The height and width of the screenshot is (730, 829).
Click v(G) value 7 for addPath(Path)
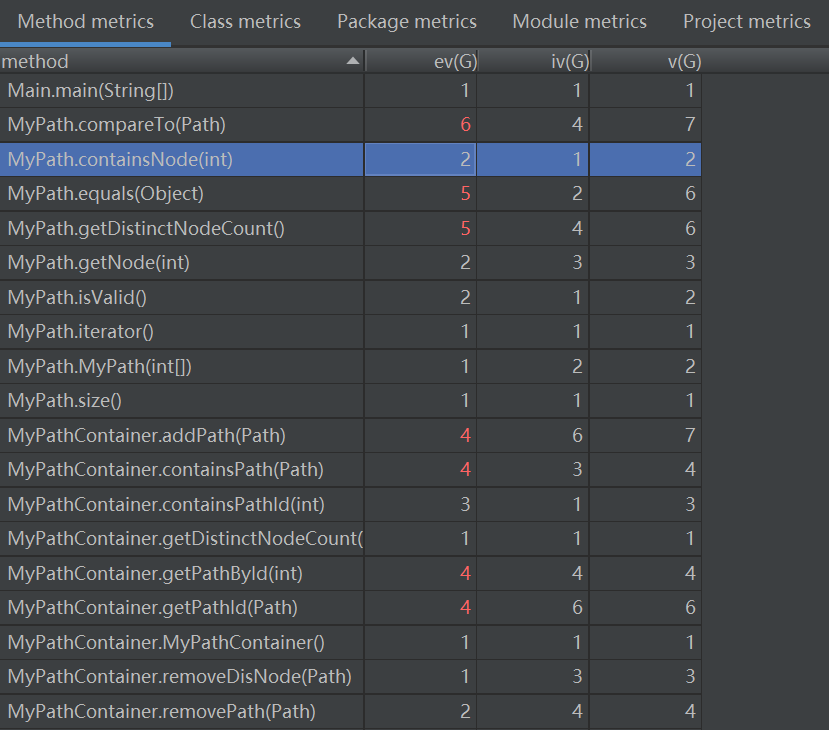pos(690,435)
